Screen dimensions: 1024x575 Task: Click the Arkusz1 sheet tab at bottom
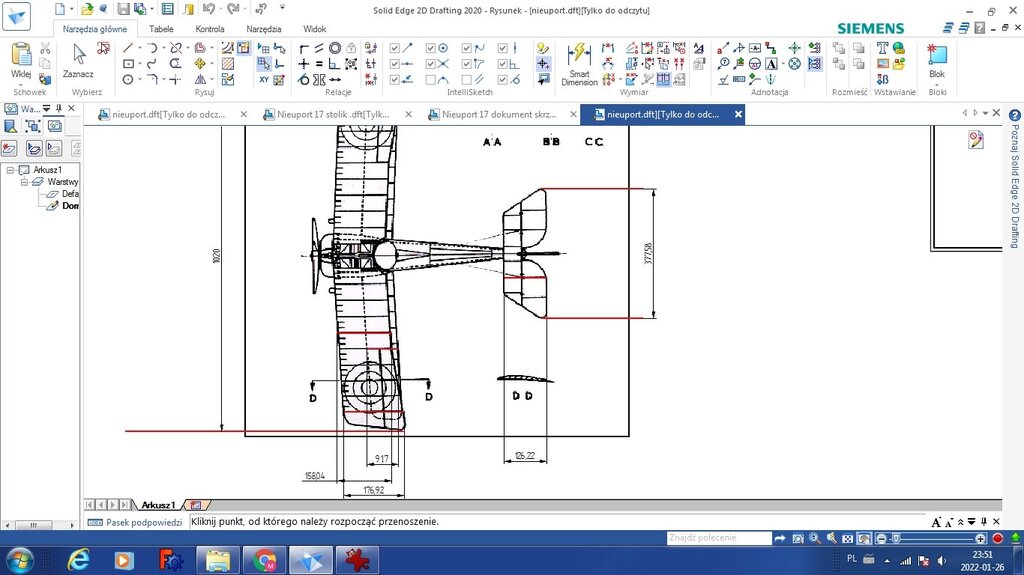click(x=158, y=505)
